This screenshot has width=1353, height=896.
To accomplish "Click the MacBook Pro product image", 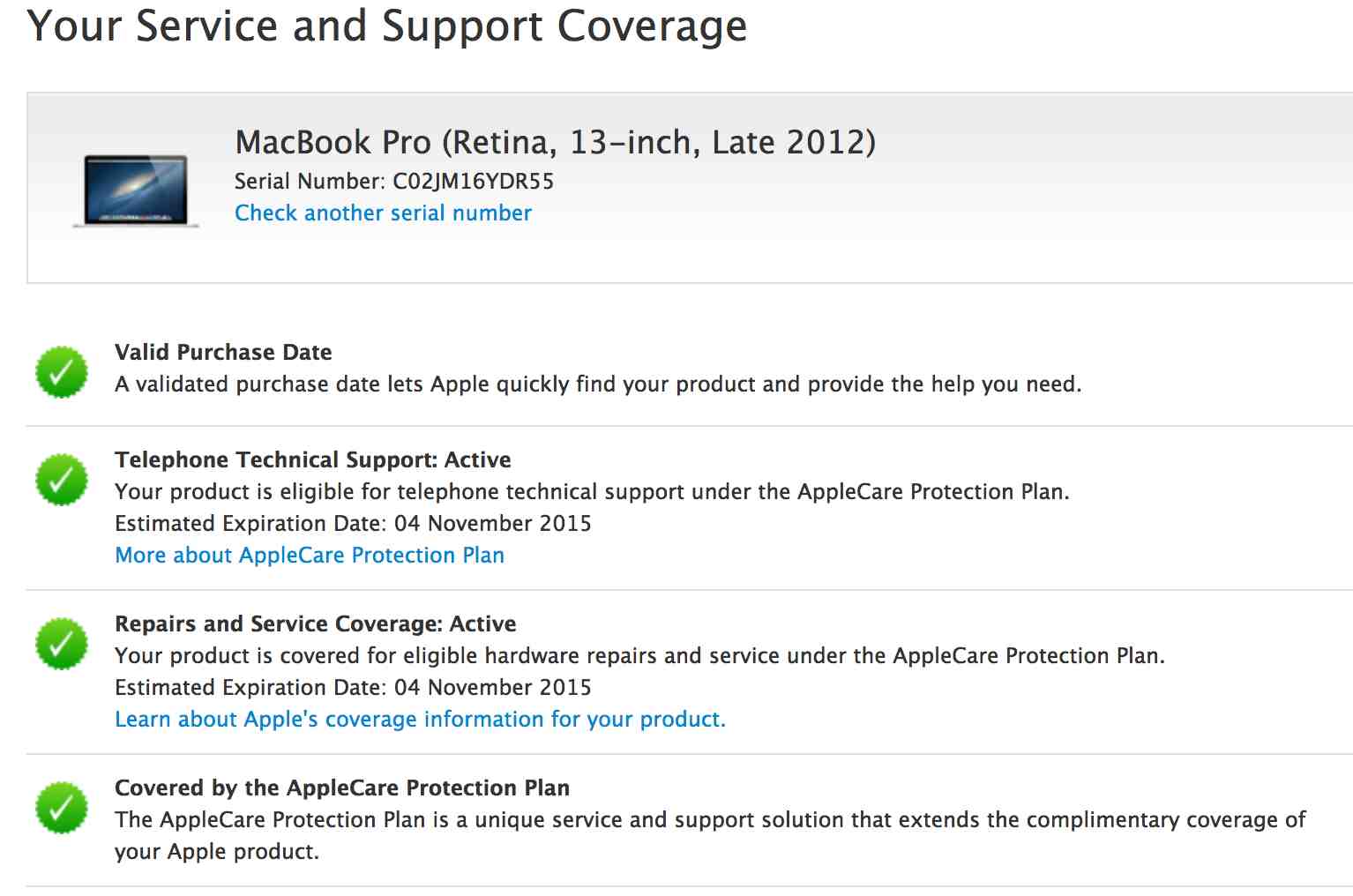I will click(136, 191).
